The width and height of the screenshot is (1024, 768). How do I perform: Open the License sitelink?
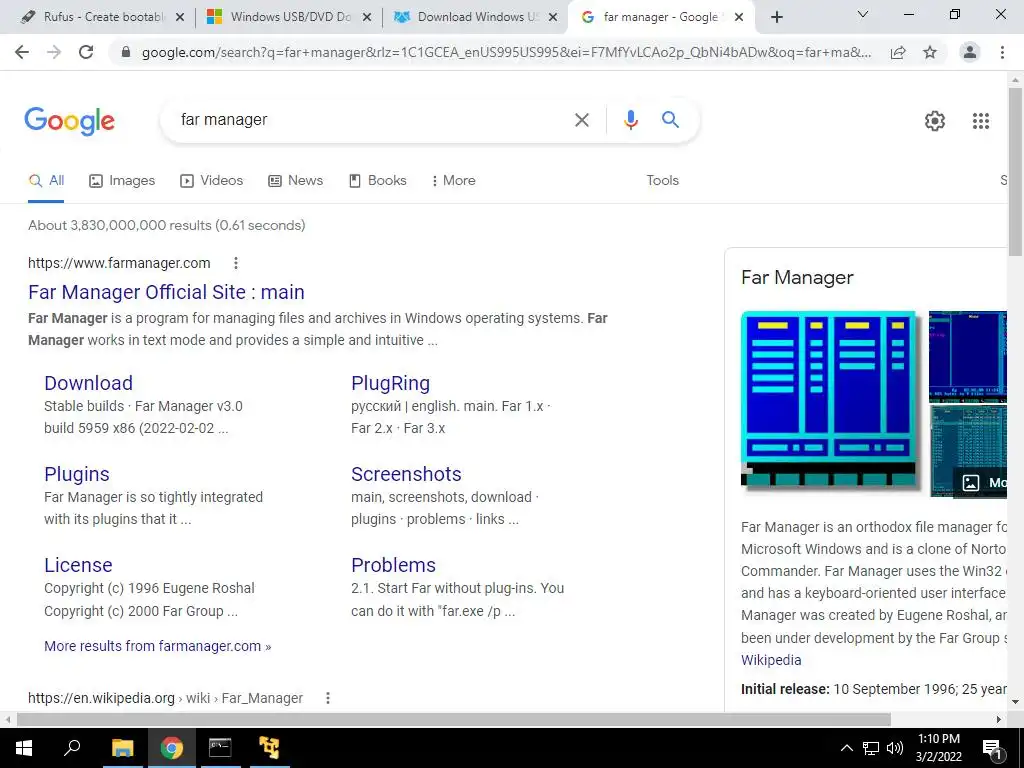(78, 565)
